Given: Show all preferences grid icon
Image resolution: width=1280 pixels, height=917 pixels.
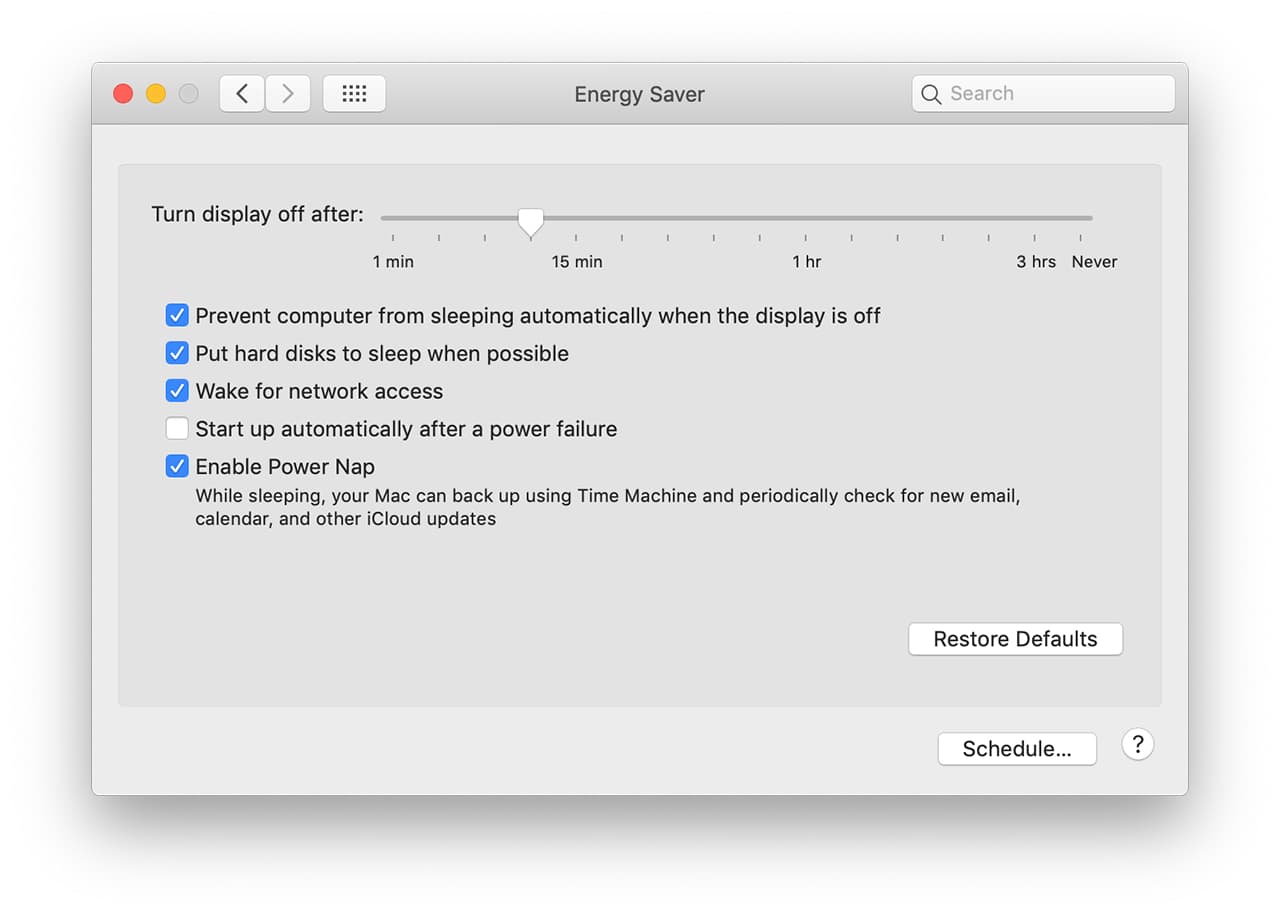Looking at the screenshot, I should tap(354, 94).
